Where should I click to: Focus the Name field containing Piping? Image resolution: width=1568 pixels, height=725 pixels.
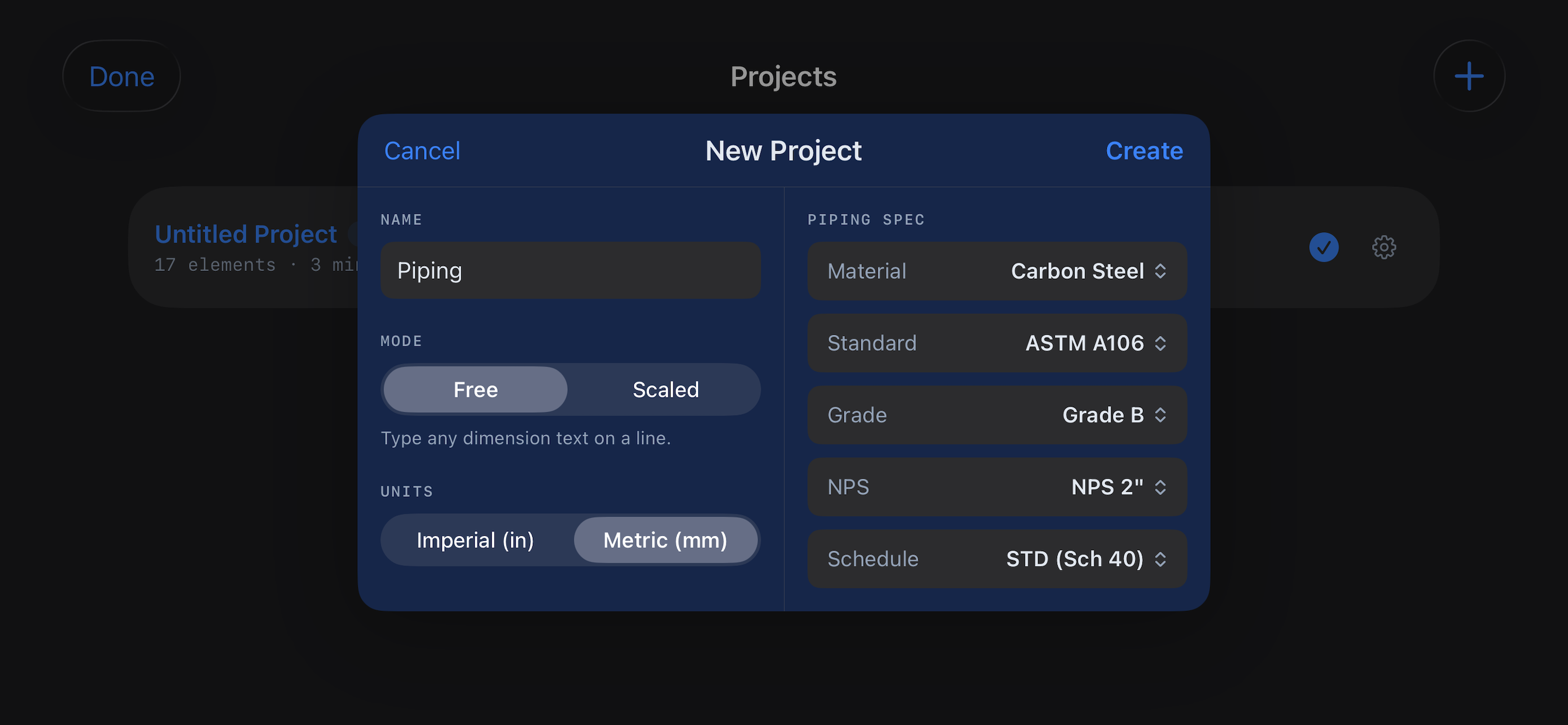tap(570, 270)
